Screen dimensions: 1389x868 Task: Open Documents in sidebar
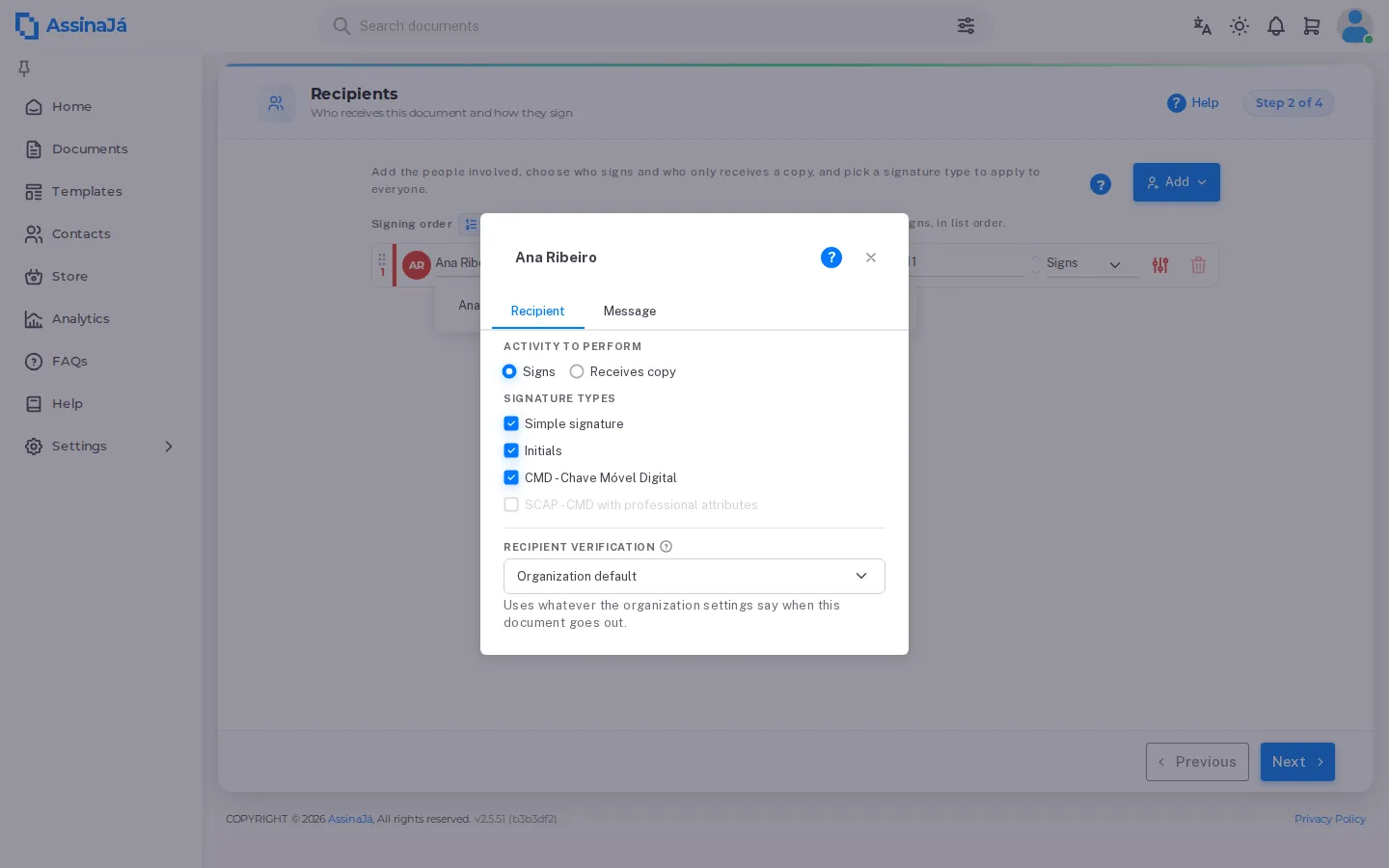(101, 149)
